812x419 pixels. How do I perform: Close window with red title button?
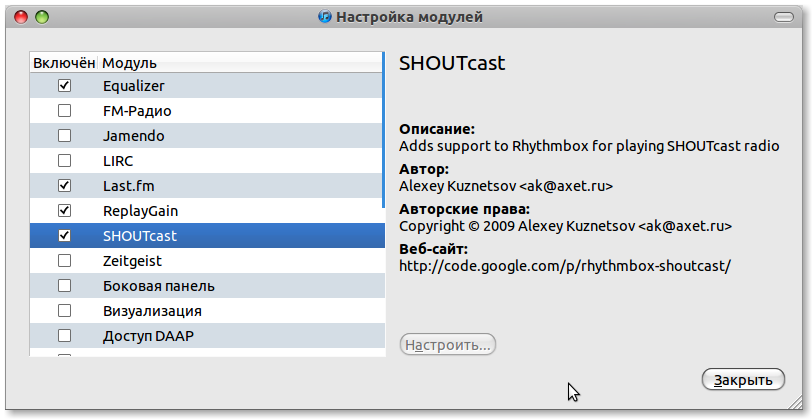(x=21, y=17)
